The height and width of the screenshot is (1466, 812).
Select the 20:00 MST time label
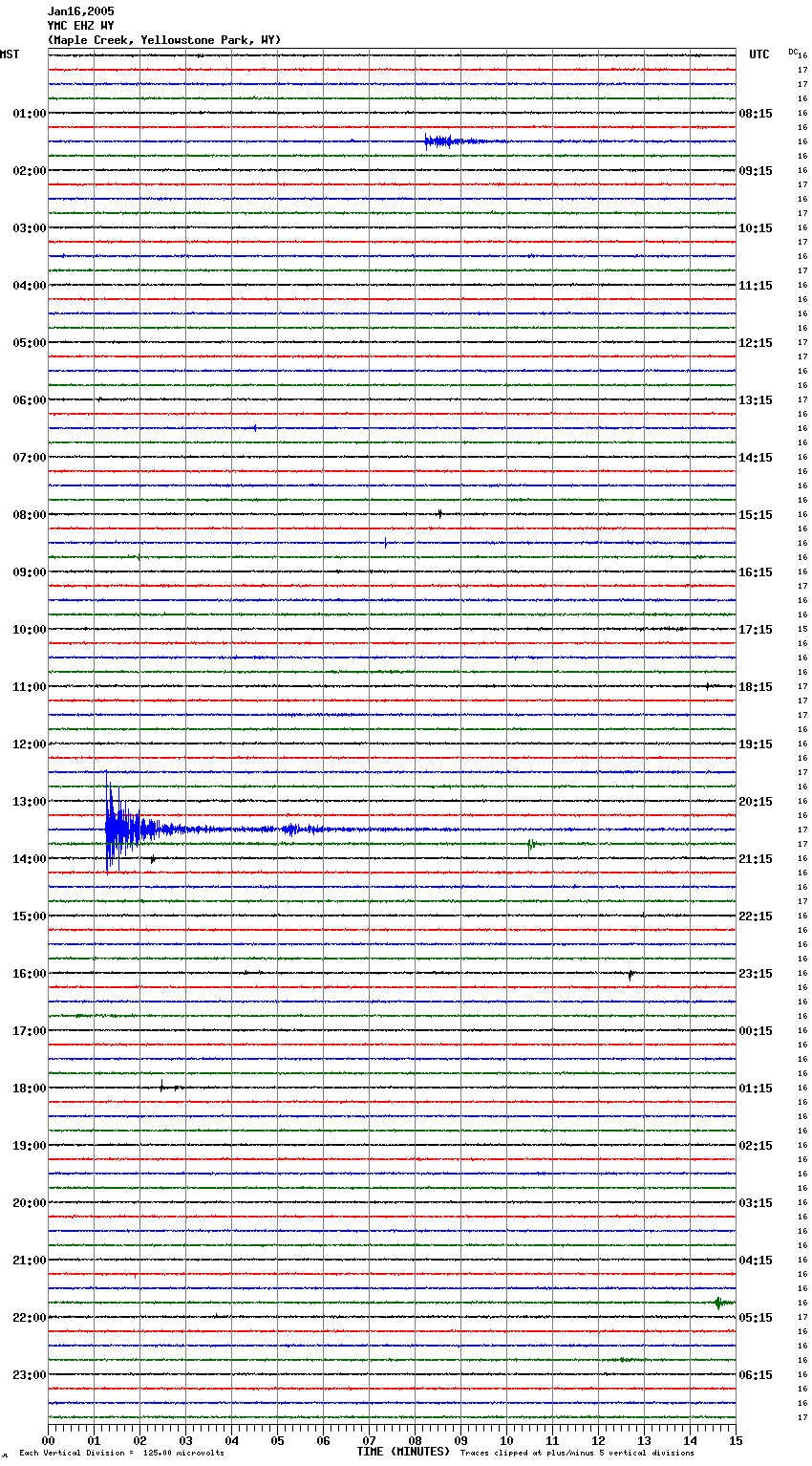pyautogui.click(x=30, y=1203)
